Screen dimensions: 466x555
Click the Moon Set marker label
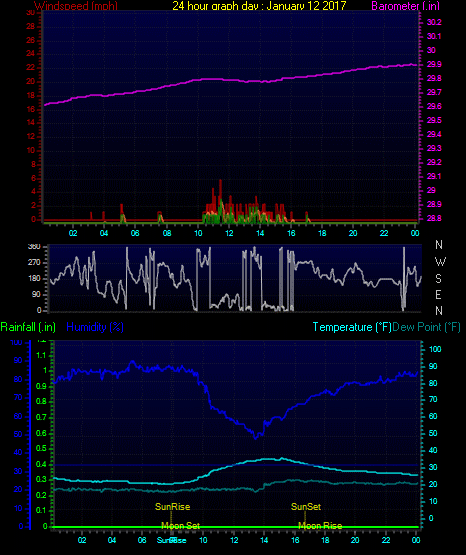(x=180, y=526)
